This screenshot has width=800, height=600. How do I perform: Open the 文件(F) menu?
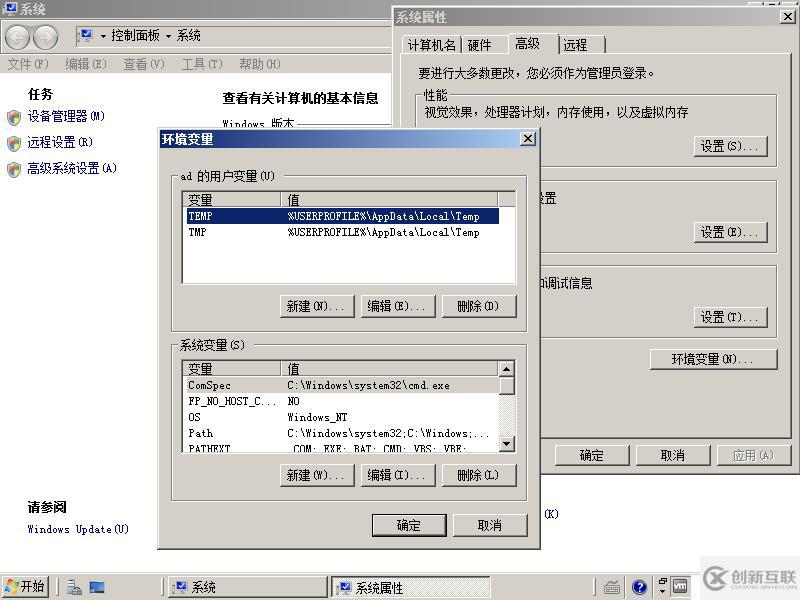point(28,64)
